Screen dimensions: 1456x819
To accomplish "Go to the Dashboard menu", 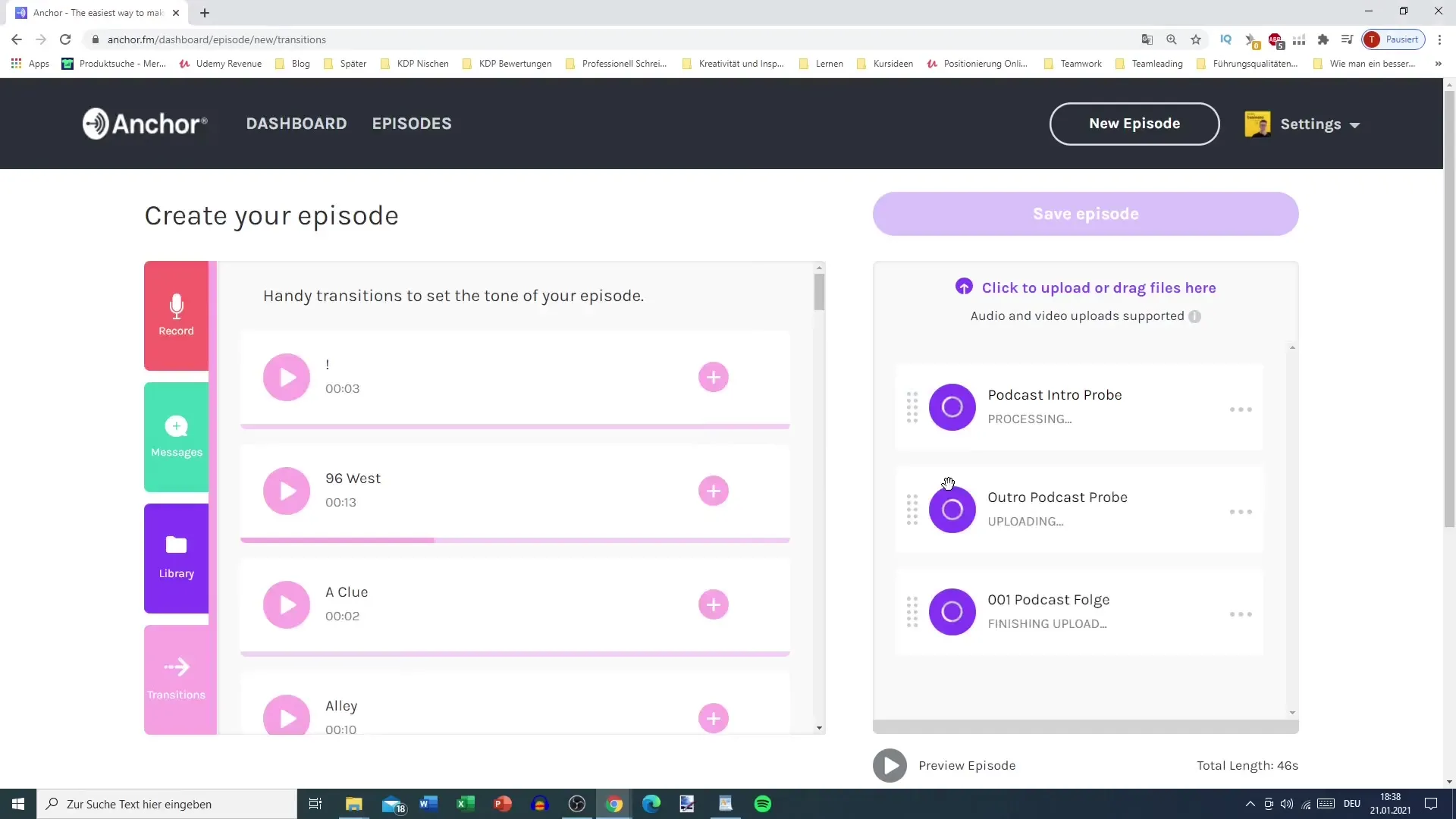I will click(297, 124).
